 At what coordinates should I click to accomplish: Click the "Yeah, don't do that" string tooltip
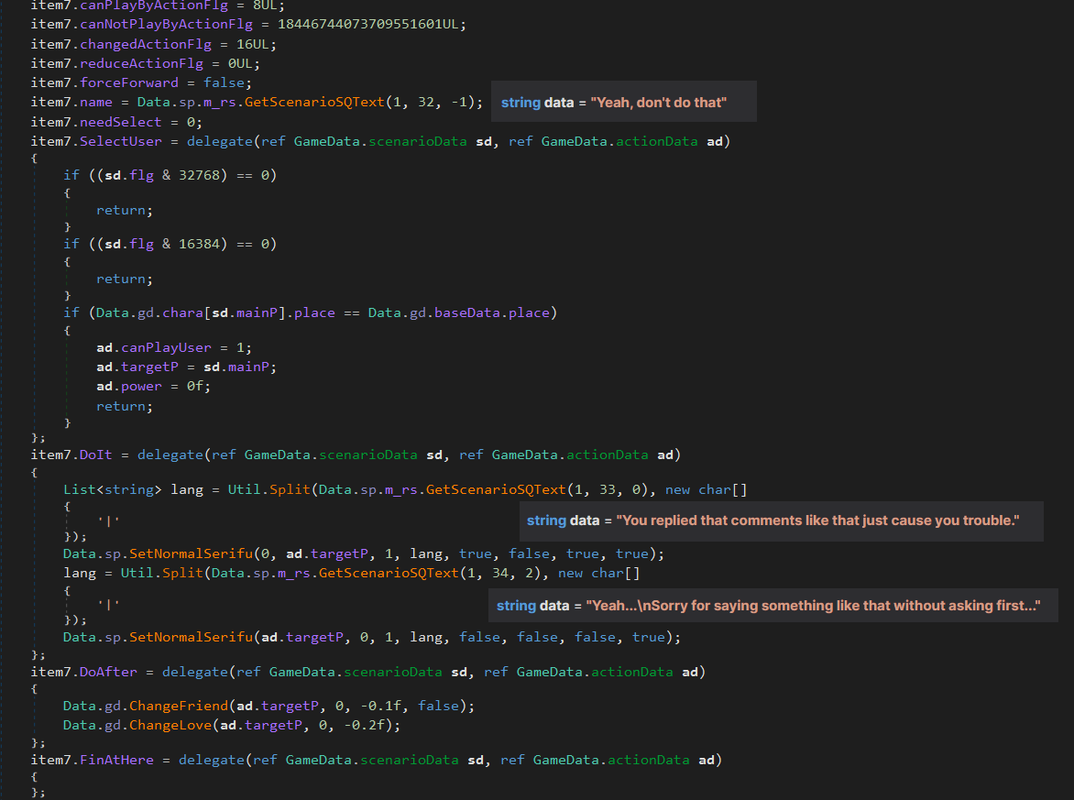tap(624, 102)
